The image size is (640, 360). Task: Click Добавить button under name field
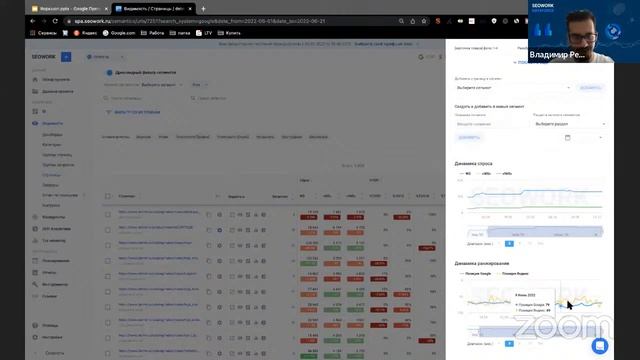click(469, 138)
